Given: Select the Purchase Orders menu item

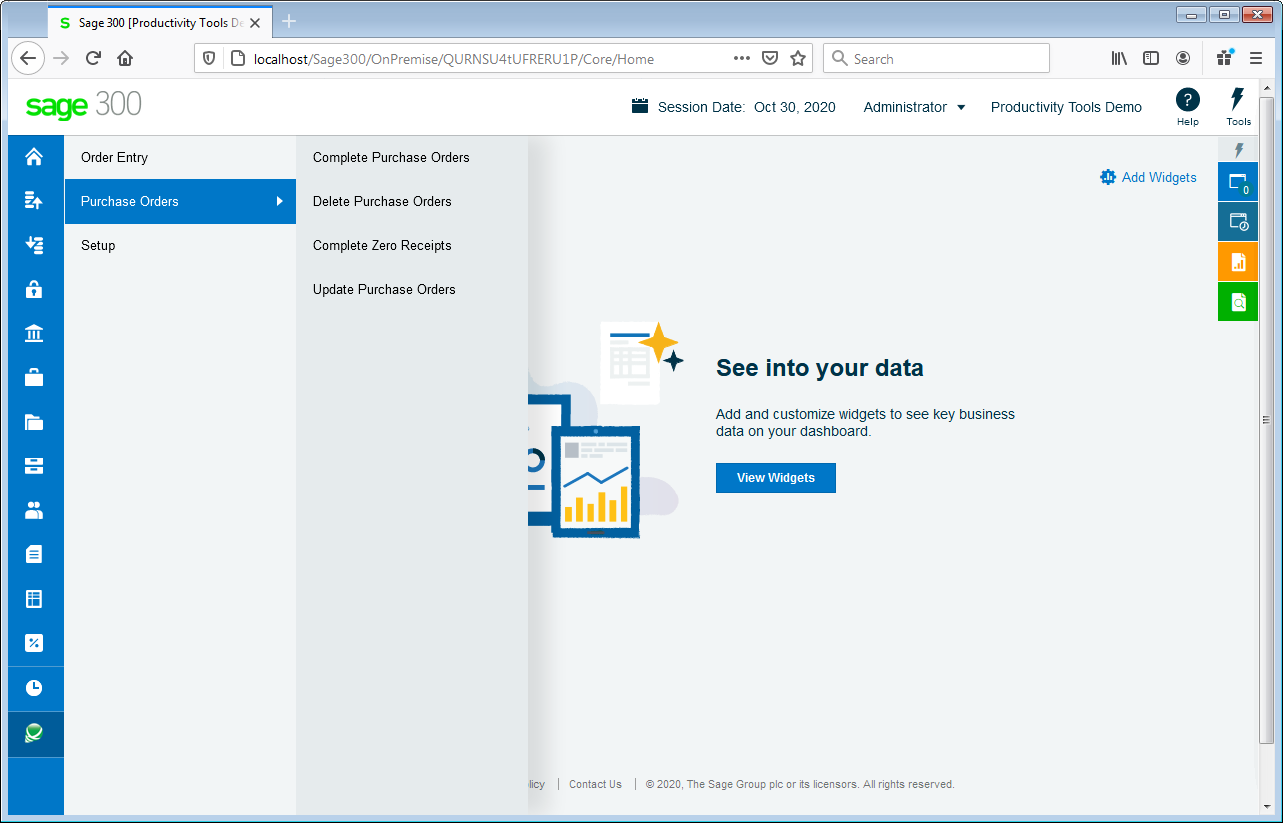Looking at the screenshot, I should tap(180, 201).
